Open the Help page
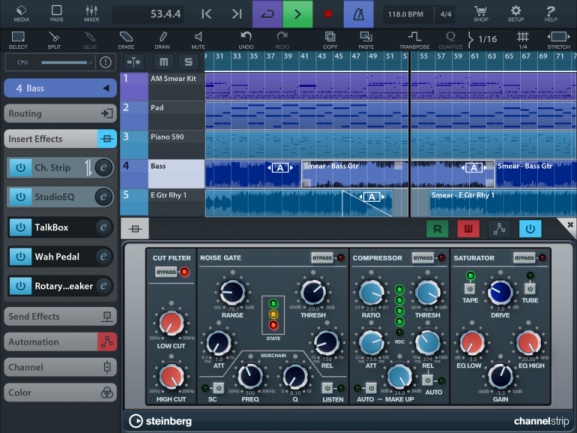Image resolution: width=577 pixels, height=433 pixels. (551, 14)
